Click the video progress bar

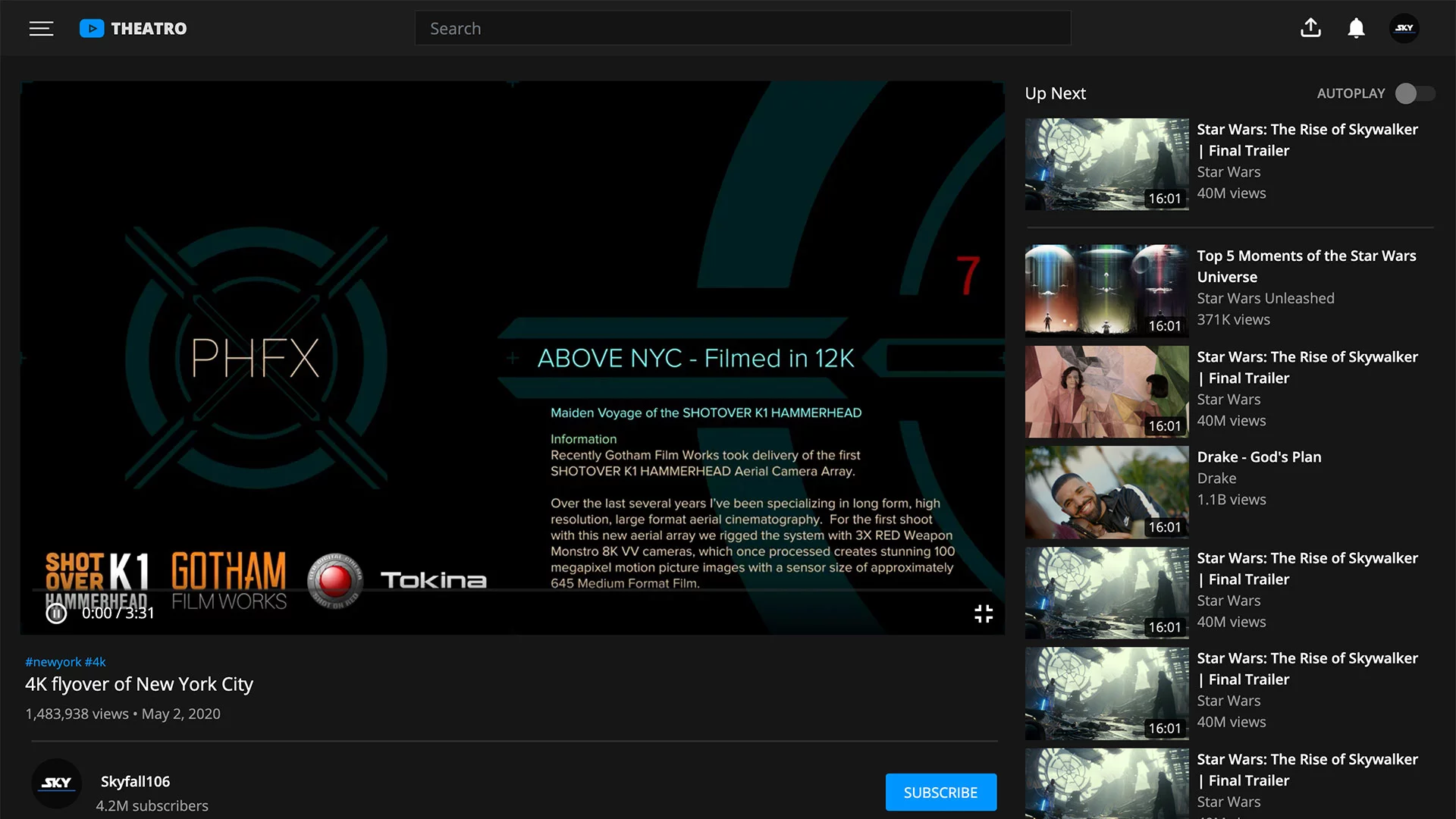512,590
